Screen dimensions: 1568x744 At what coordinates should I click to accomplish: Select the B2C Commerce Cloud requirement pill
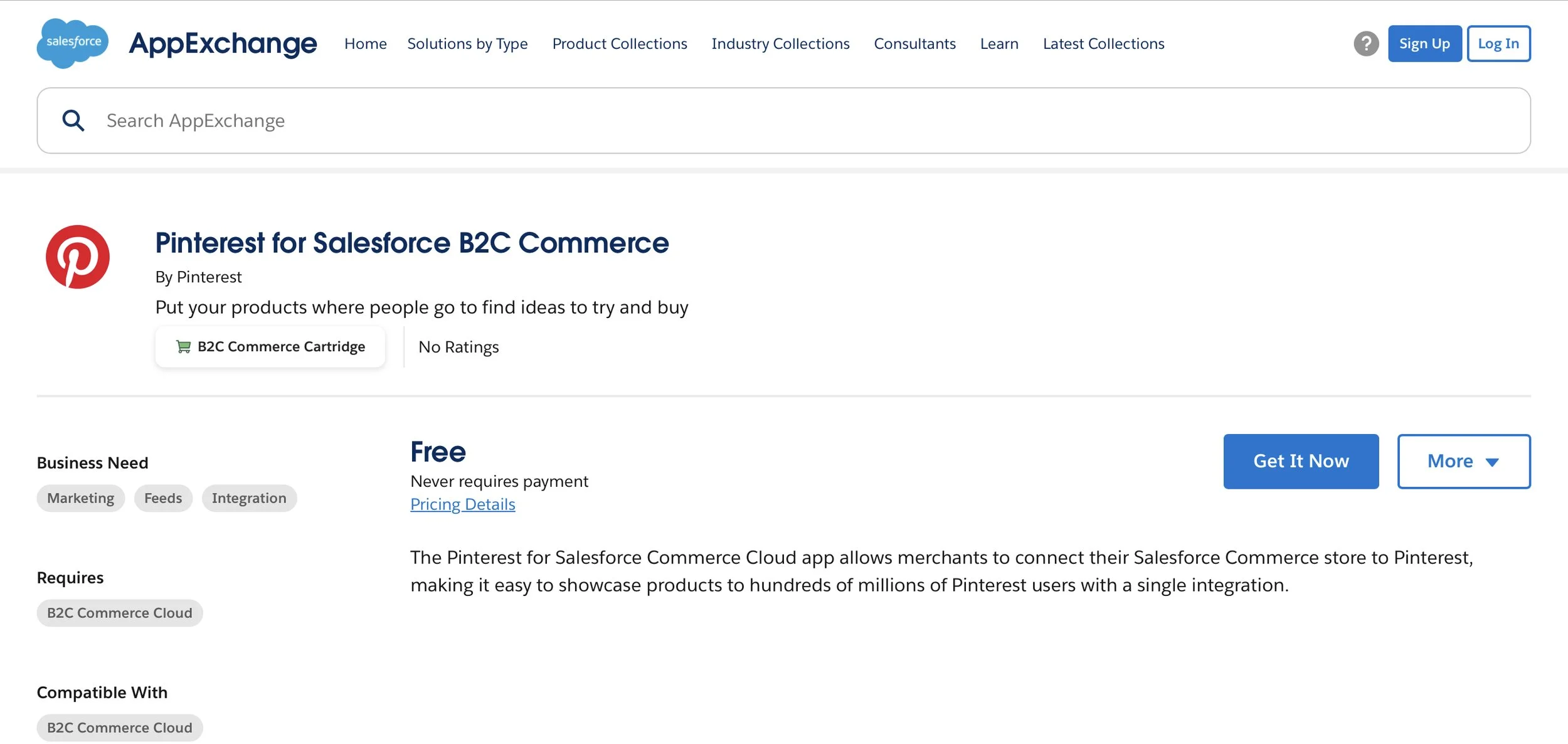(120, 612)
